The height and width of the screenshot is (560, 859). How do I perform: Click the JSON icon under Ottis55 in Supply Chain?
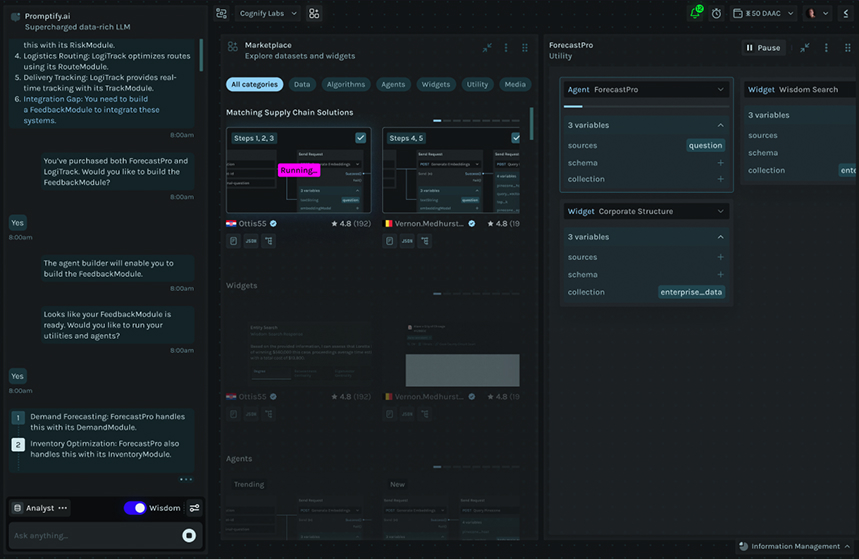(251, 241)
